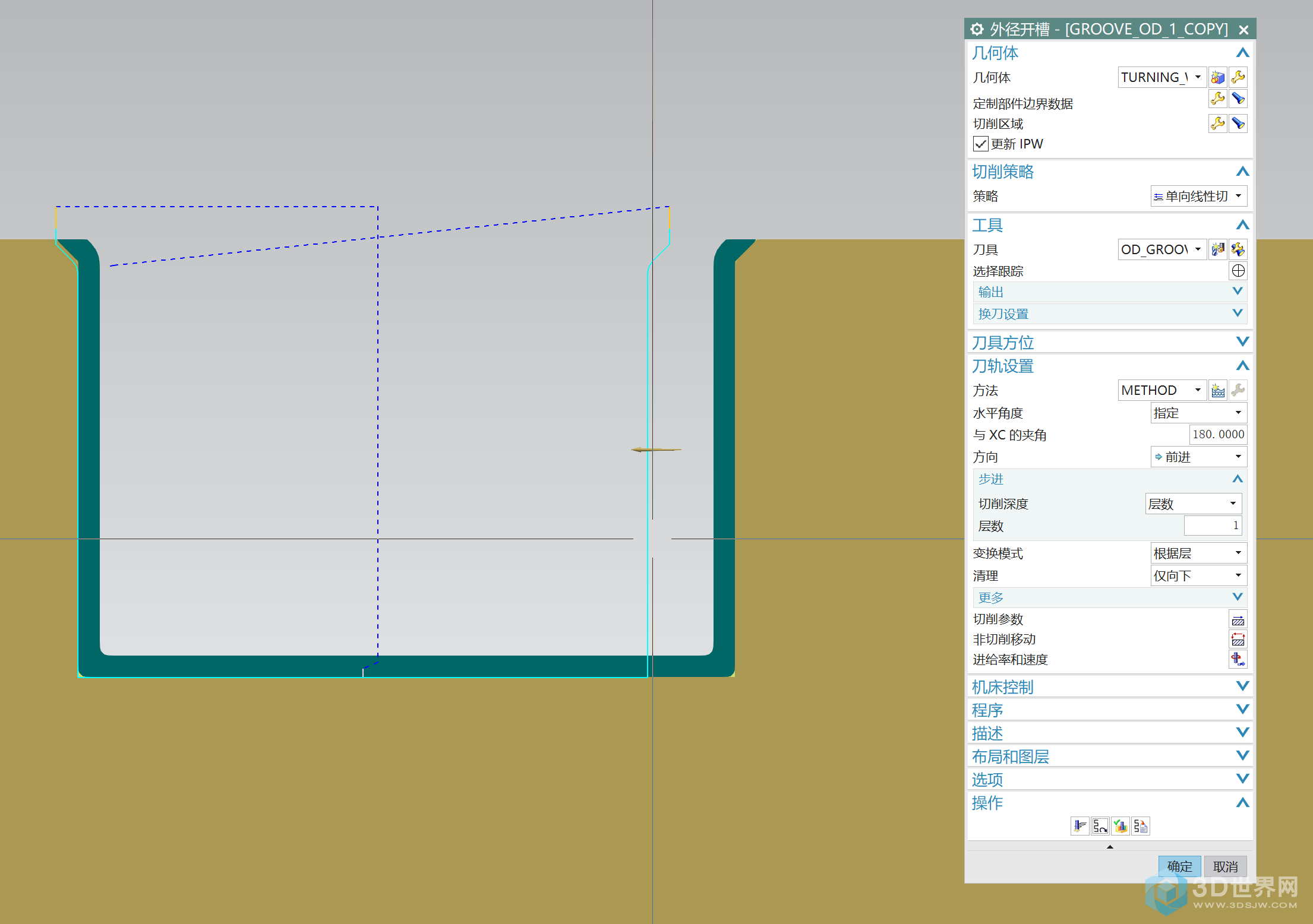This screenshot has width=1313, height=924.
Task: Open 切削参数 cutting parameters icon
Action: point(1238,619)
